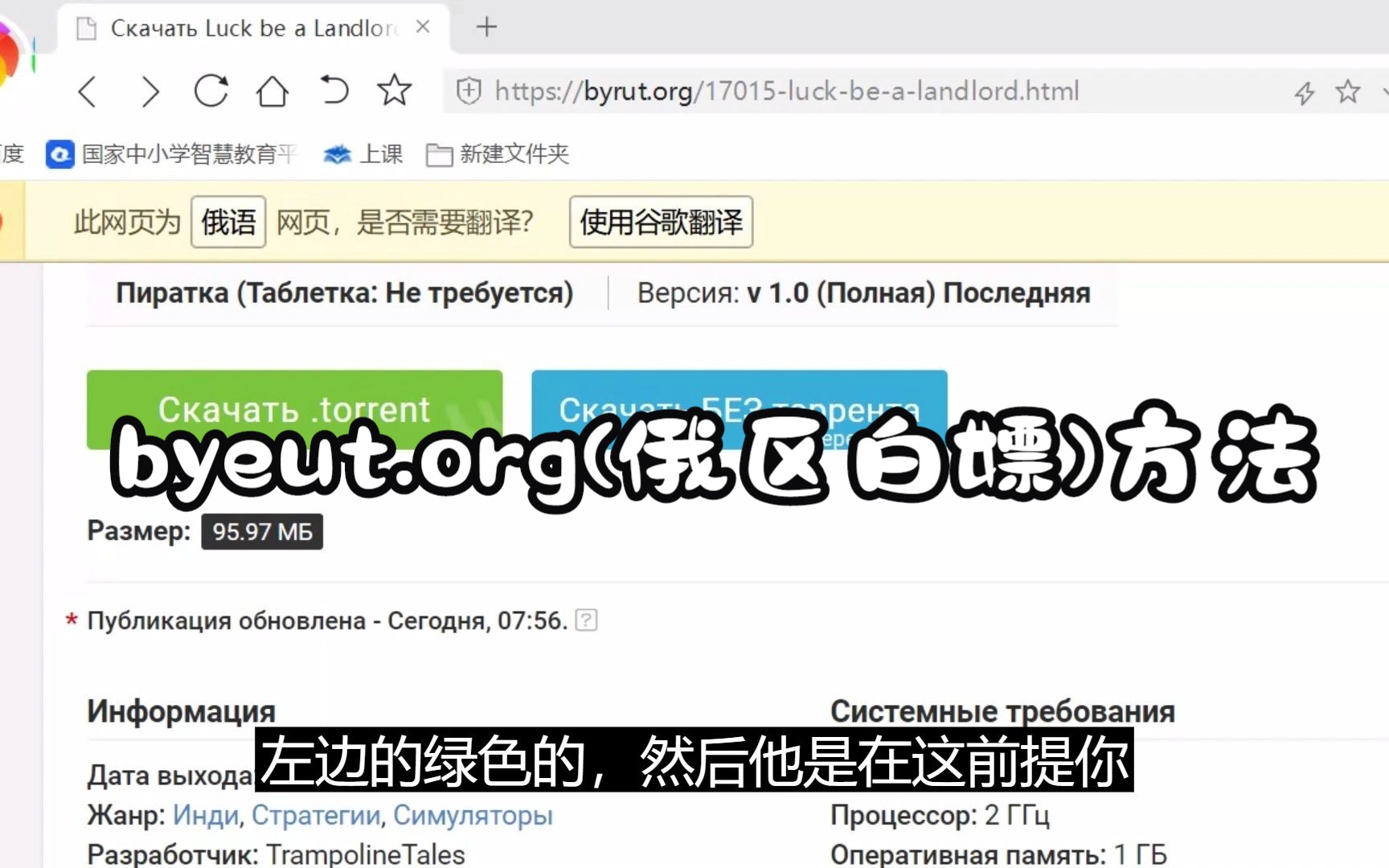Image resolution: width=1389 pixels, height=868 pixels.
Task: Restore the last closed tab via undo arrow
Action: [334, 90]
